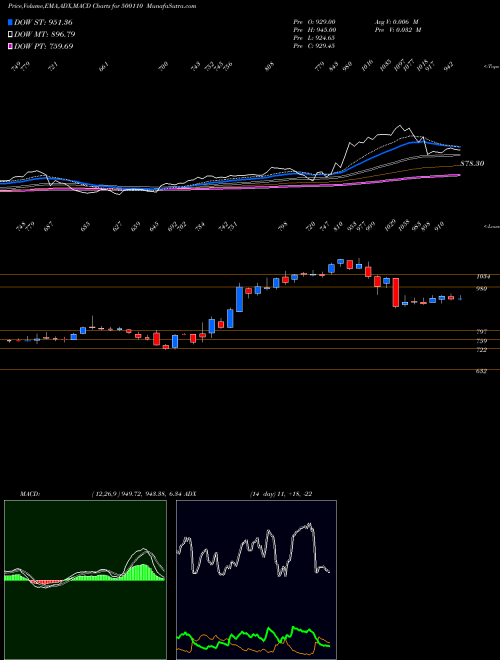This screenshot has width=500, height=660.
Task: Open the dark blue ADX indicator panel
Action: [x=256, y=580]
